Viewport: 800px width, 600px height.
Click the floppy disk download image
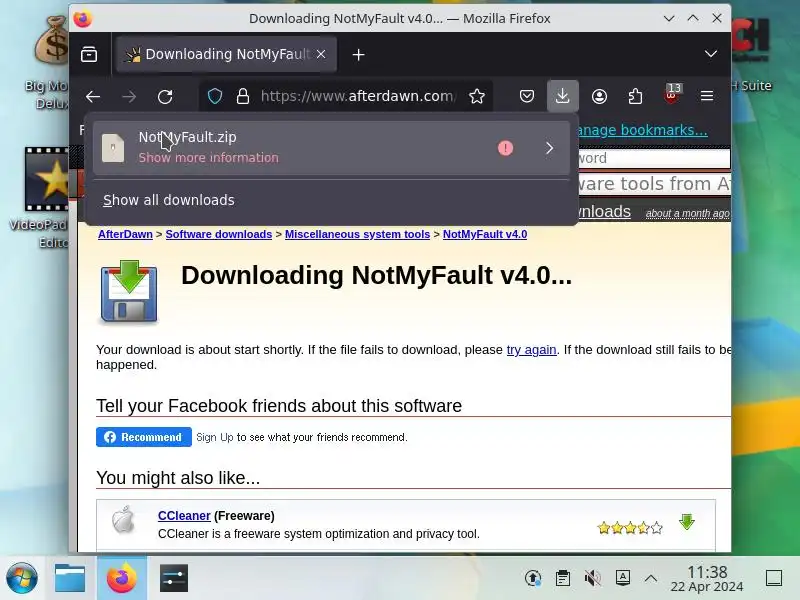(x=129, y=291)
